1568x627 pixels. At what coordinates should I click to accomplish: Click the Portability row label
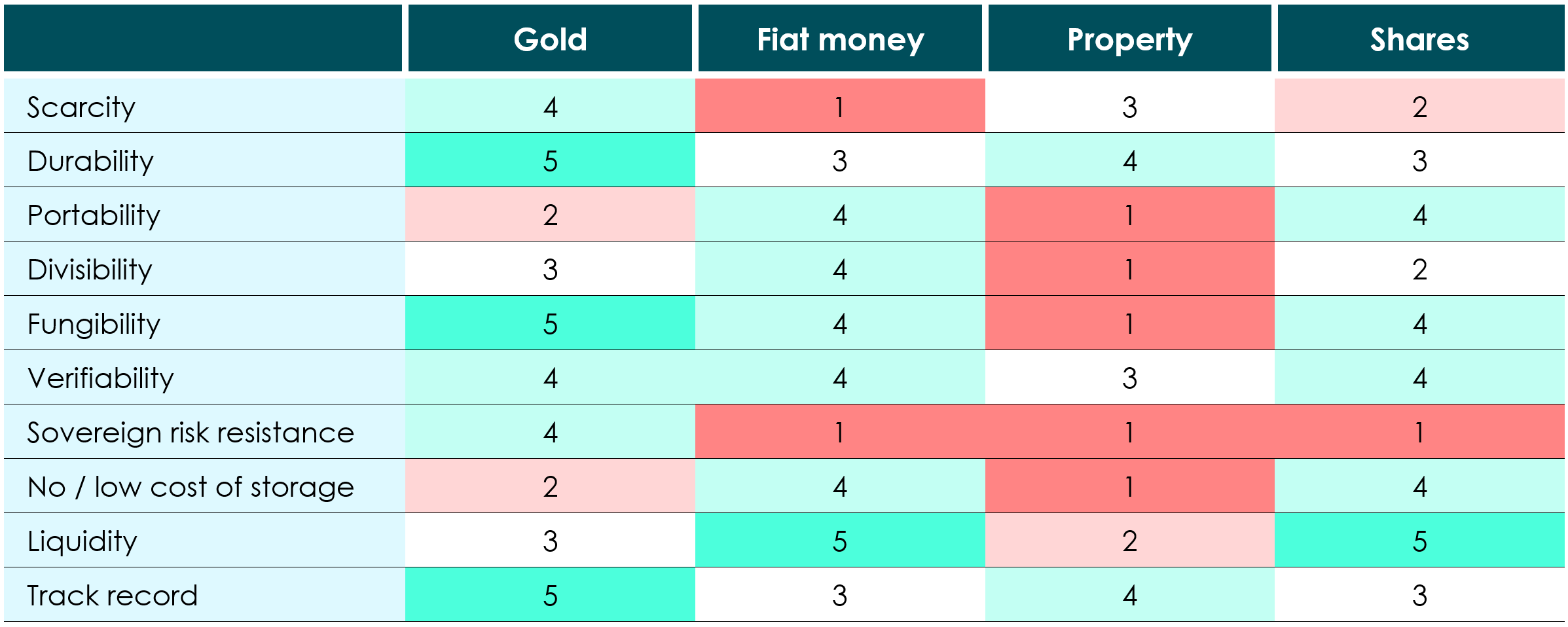pyautogui.click(x=94, y=215)
